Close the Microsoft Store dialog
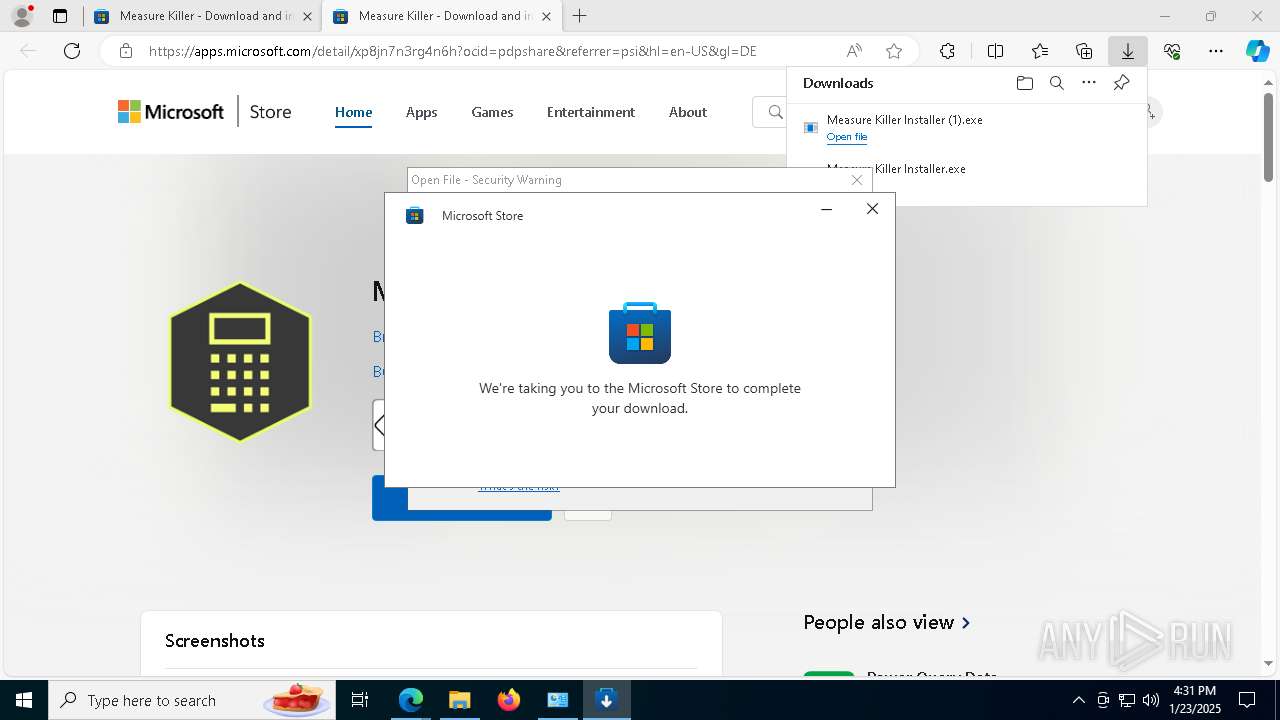This screenshot has width=1280, height=720. click(873, 209)
